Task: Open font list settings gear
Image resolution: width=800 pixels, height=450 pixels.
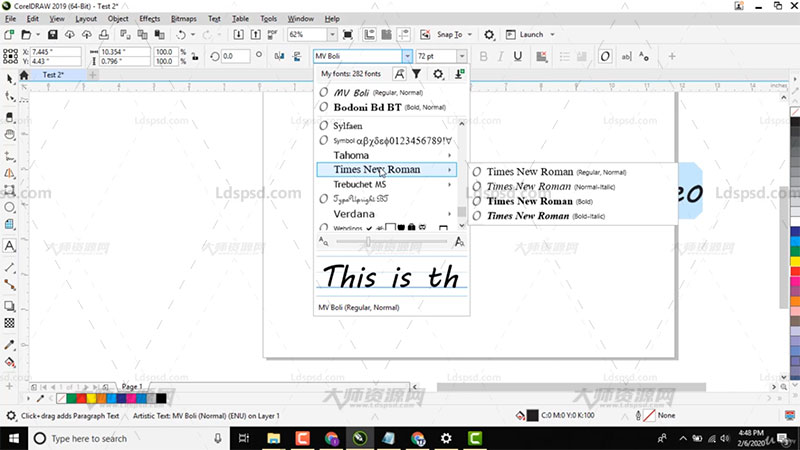Action: tap(438, 74)
